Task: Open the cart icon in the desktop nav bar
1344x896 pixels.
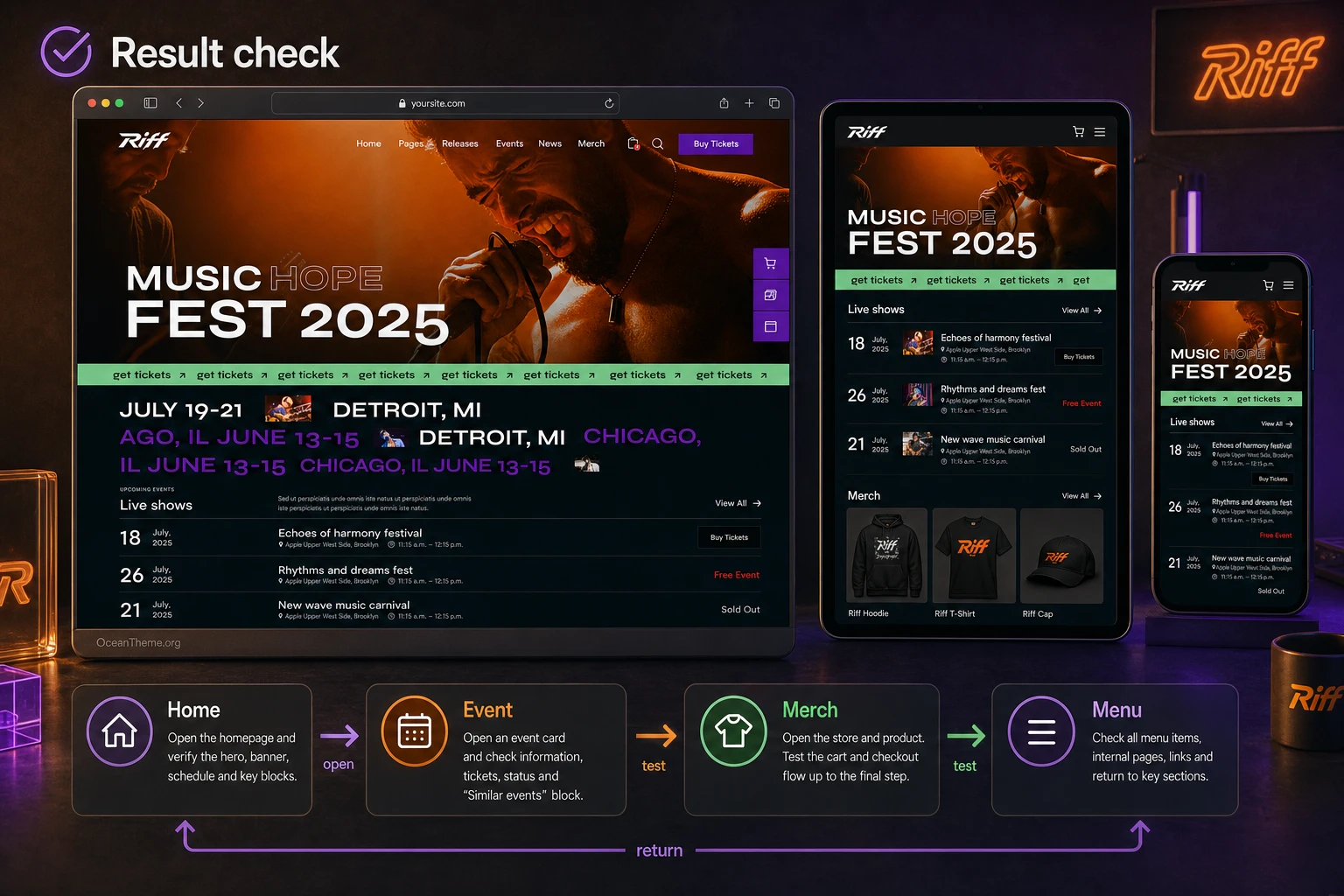Action: pos(633,143)
